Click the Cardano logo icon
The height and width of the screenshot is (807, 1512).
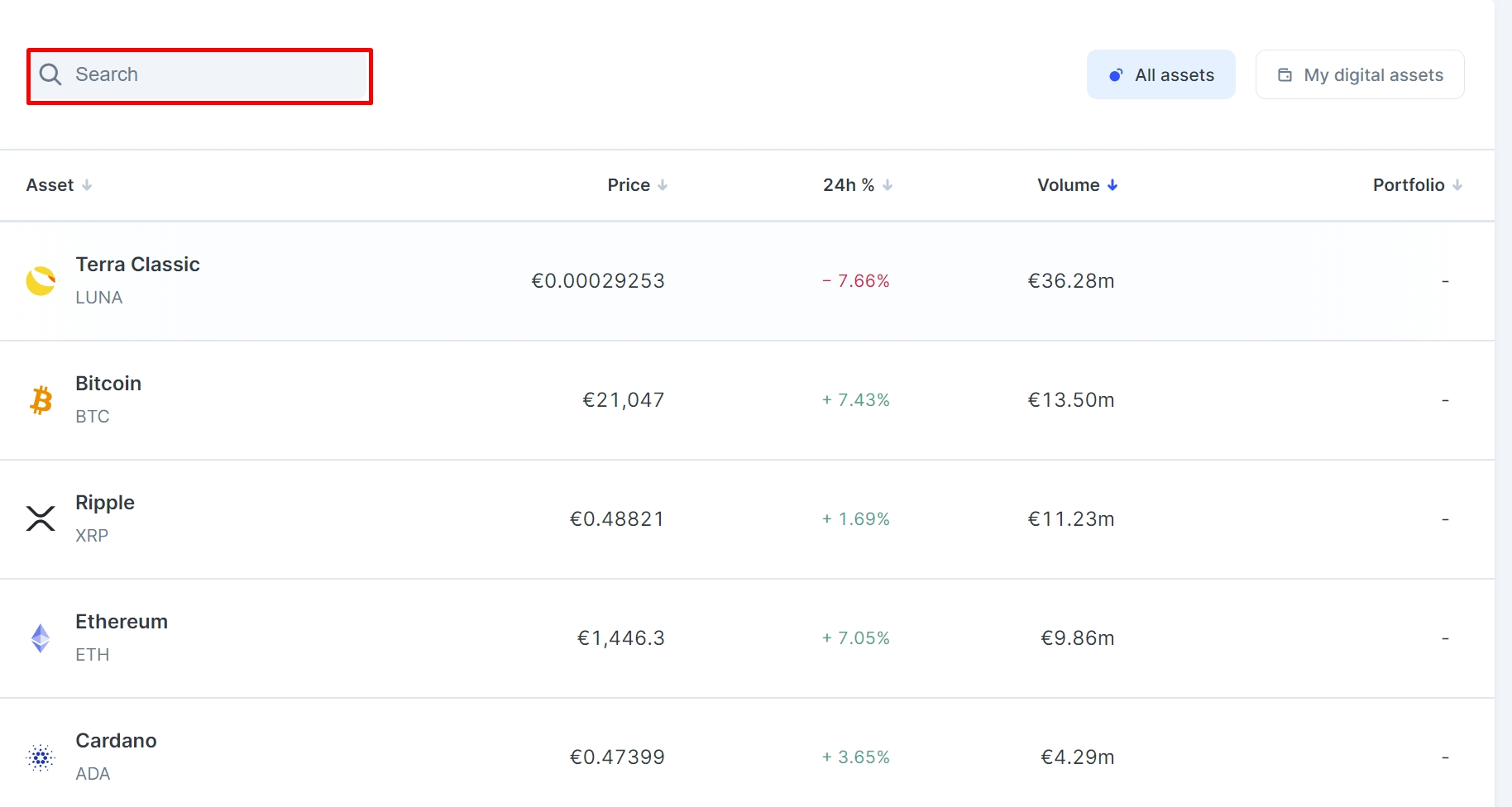click(x=41, y=757)
